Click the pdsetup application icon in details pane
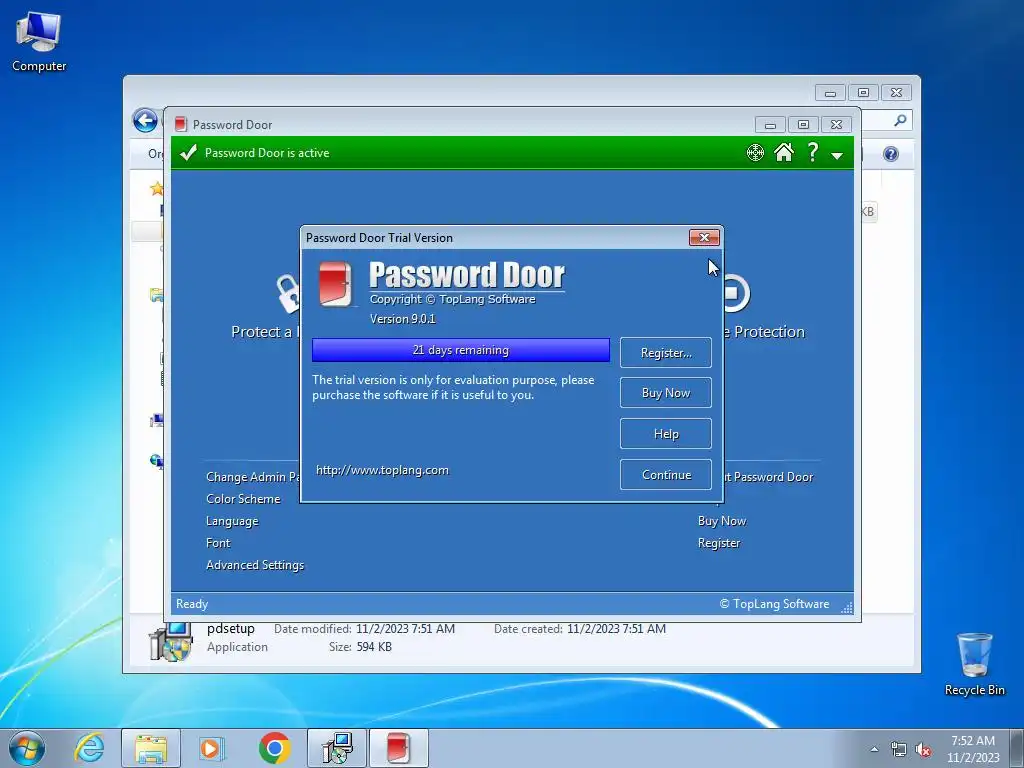Viewport: 1024px width, 768px height. [x=170, y=641]
